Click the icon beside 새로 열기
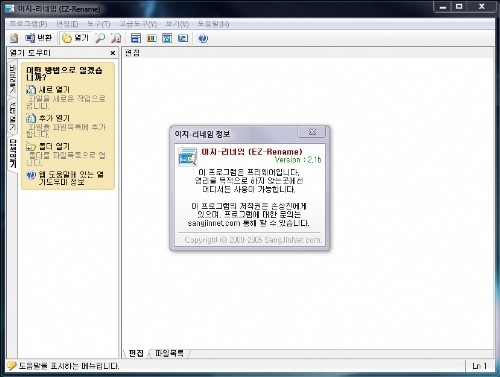 pyautogui.click(x=31, y=89)
